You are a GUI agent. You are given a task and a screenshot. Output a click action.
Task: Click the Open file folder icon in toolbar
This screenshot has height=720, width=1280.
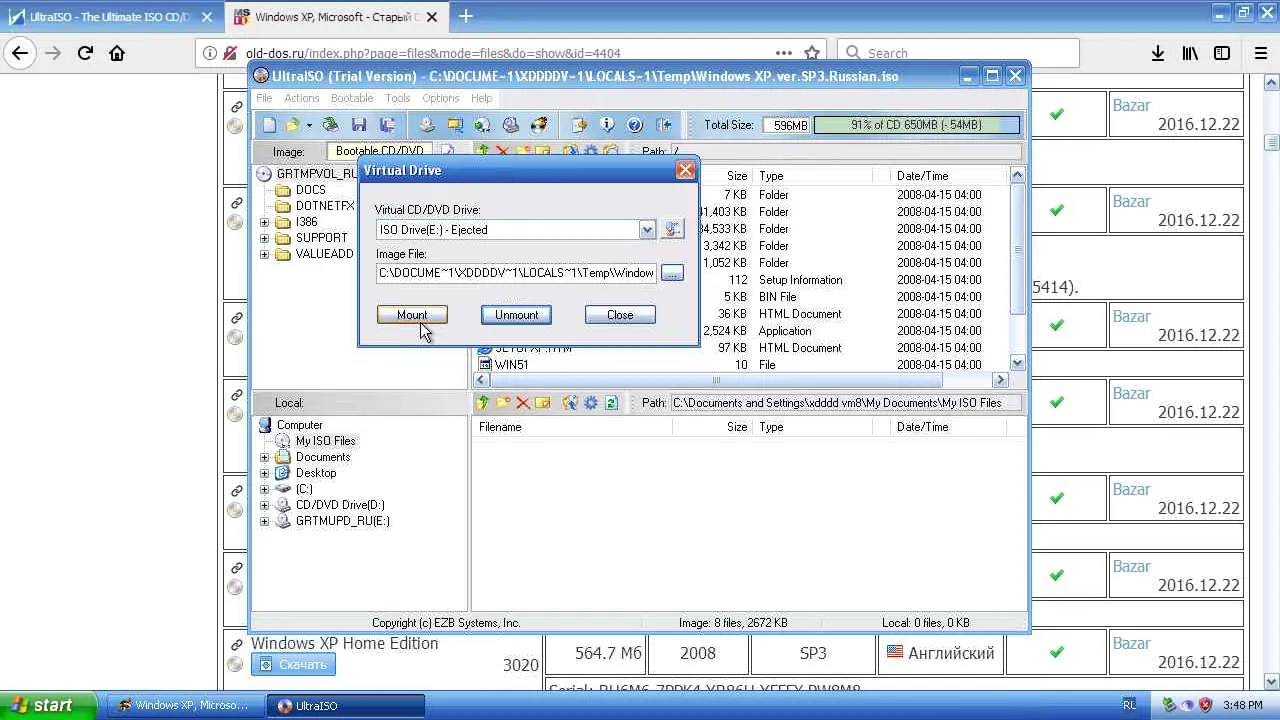coord(292,125)
